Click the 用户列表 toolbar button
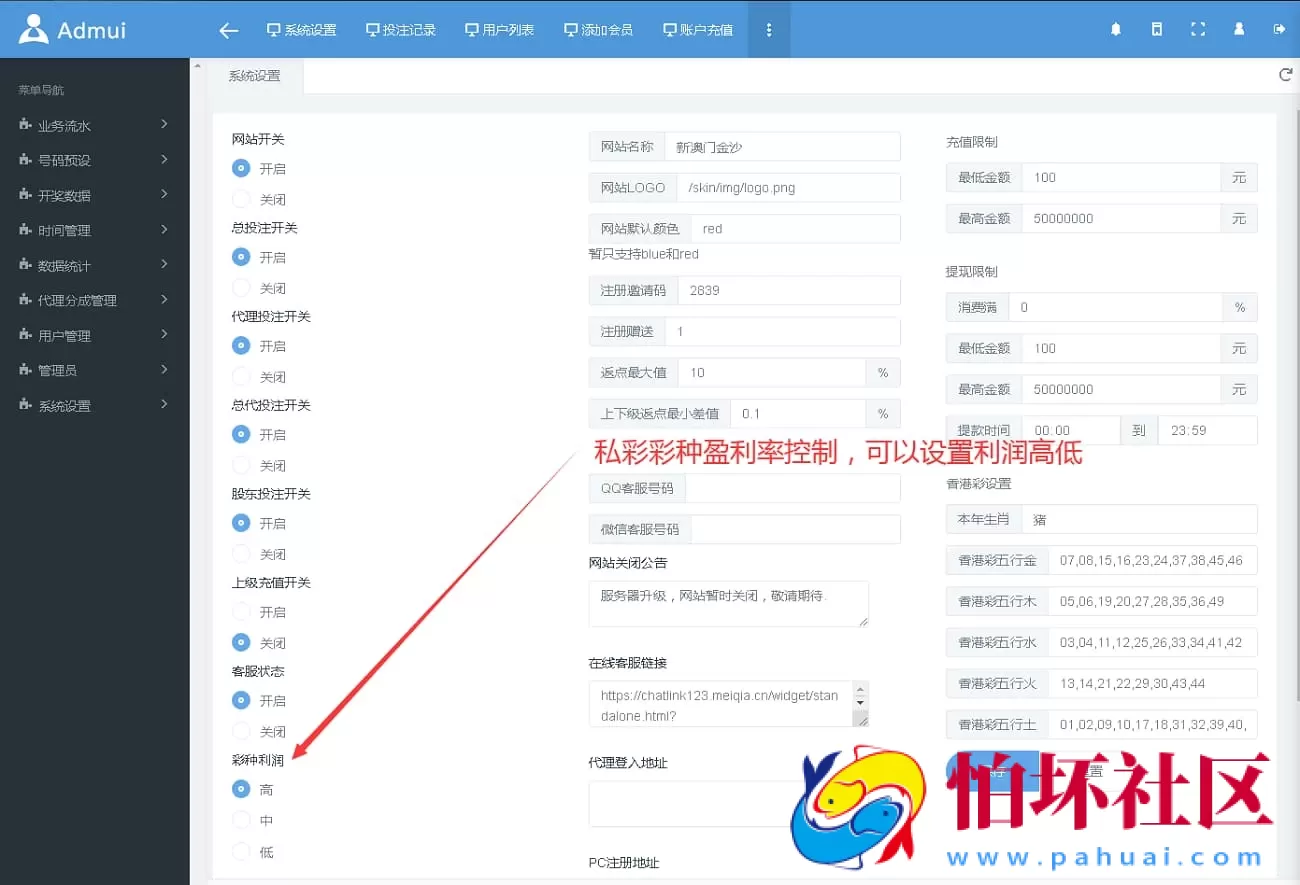The height and width of the screenshot is (885, 1300). [500, 29]
